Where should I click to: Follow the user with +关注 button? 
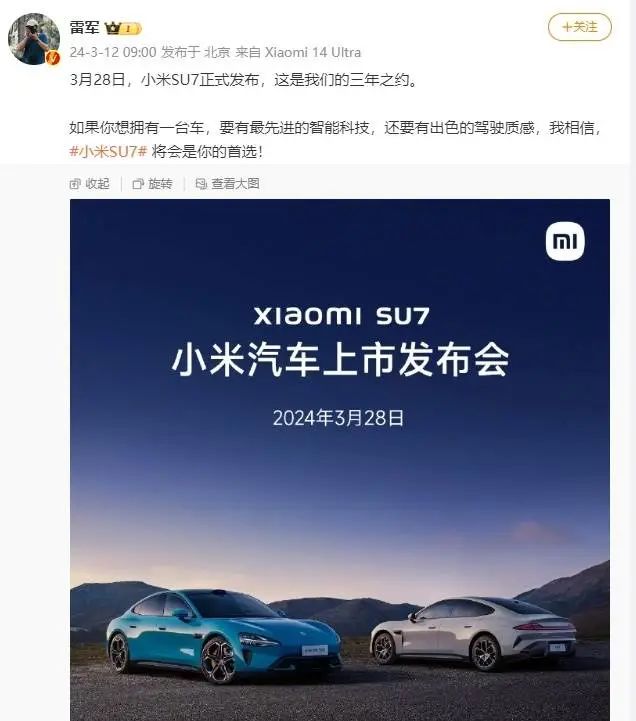pos(579,27)
